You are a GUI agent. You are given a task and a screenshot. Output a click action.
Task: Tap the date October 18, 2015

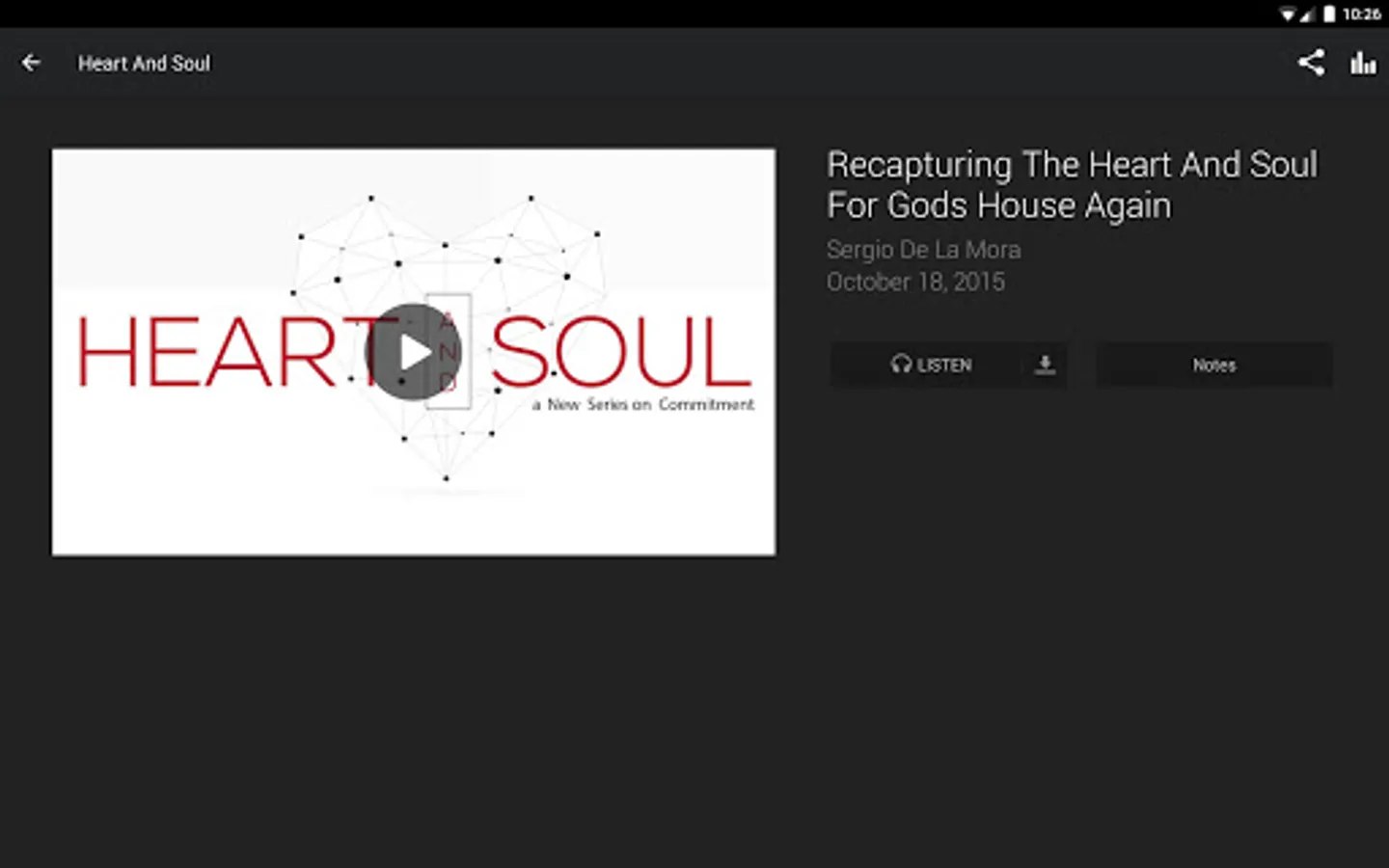pos(915,282)
